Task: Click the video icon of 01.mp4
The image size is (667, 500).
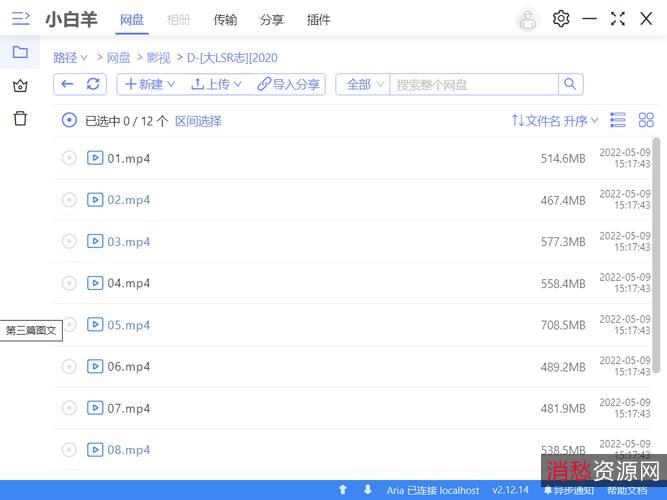Action: [x=95, y=158]
